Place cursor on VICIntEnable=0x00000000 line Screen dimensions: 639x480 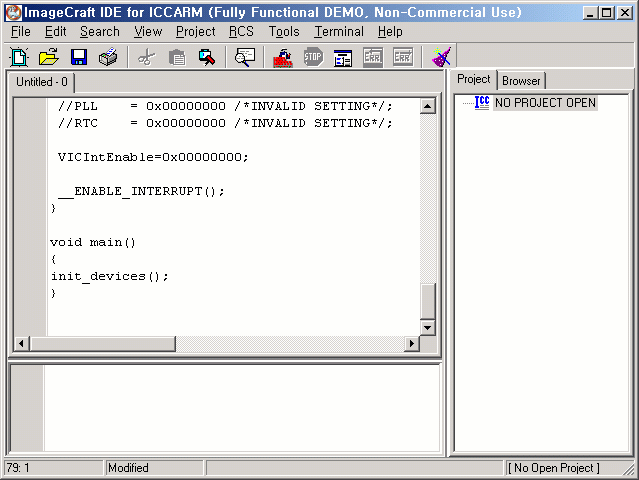click(x=153, y=157)
